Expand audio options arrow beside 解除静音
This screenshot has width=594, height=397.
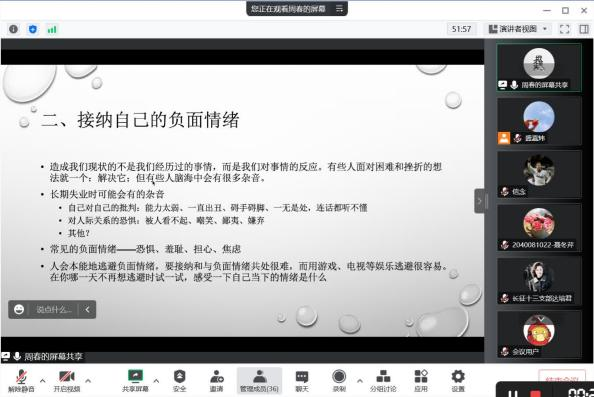tap(43, 380)
